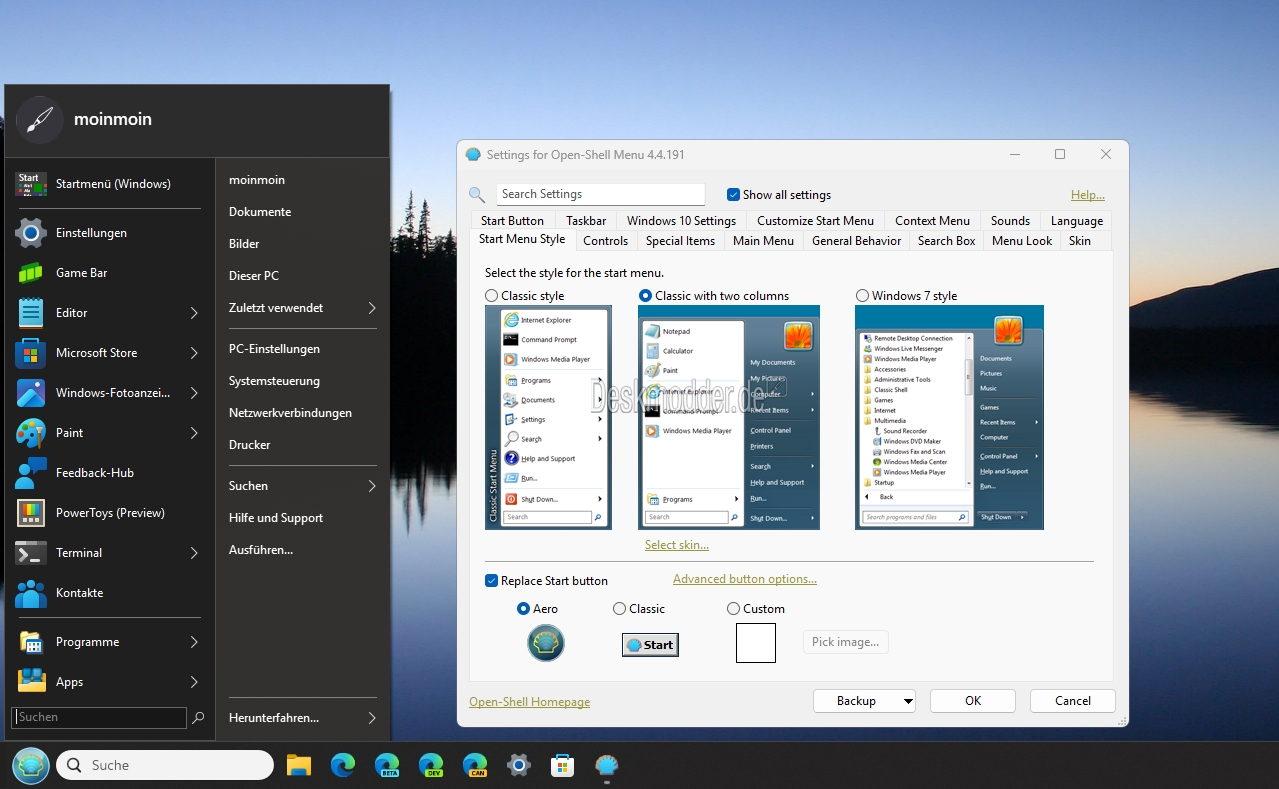The width and height of the screenshot is (1279, 789).
Task: Switch to the Taskbar tab
Action: (x=586, y=221)
